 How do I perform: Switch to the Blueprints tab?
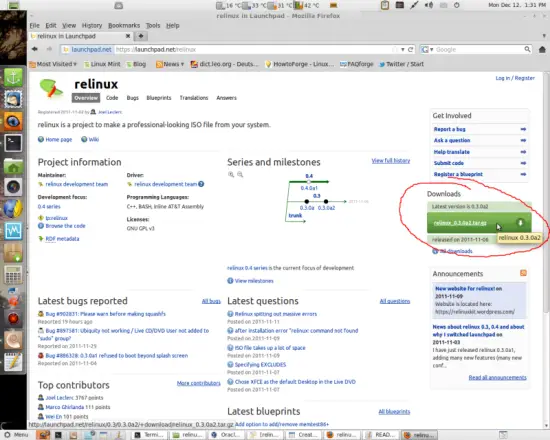[159, 98]
